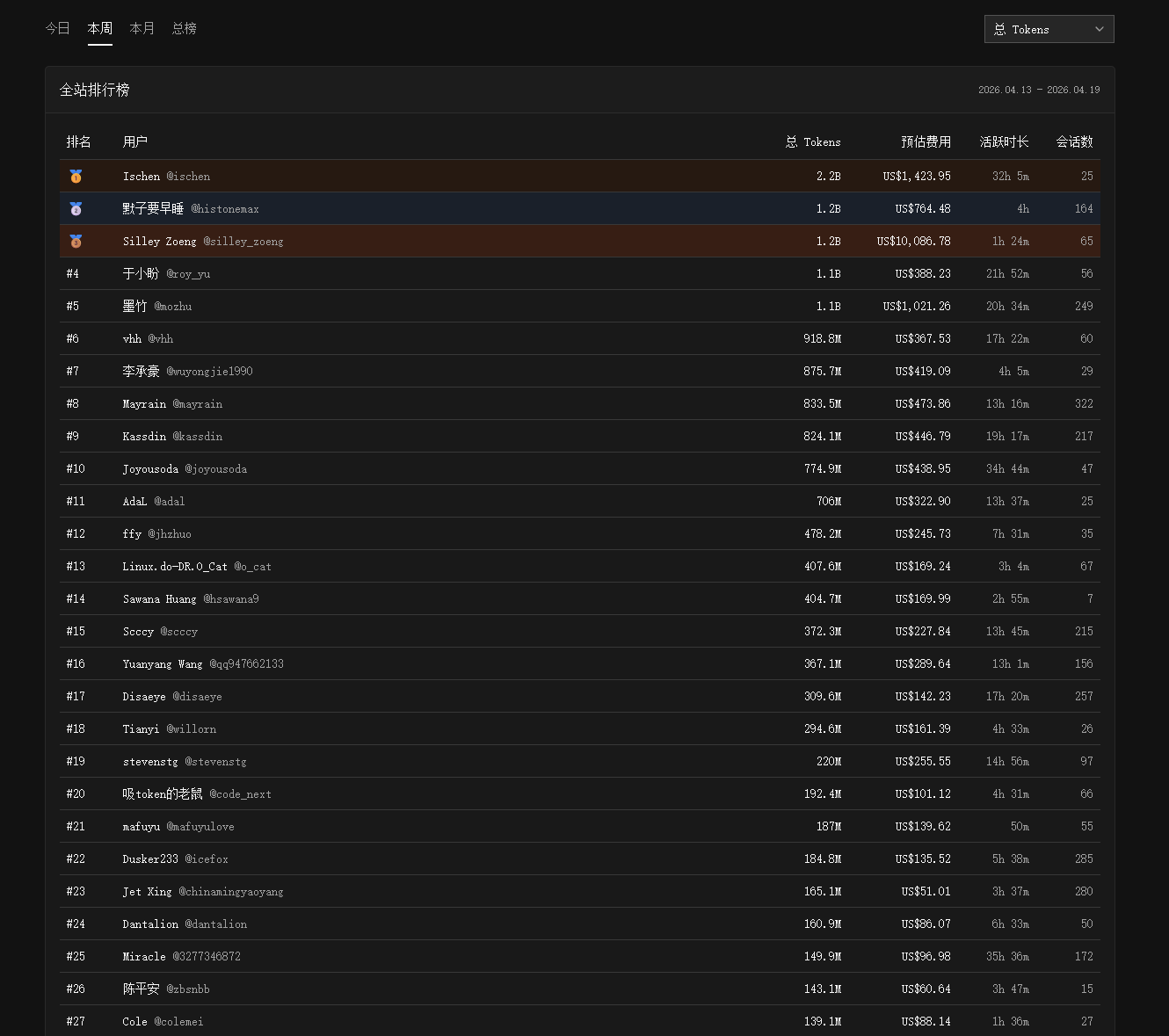The image size is (1169, 1036).
Task: Open Sawana Huang's entry
Action: [x=191, y=599]
